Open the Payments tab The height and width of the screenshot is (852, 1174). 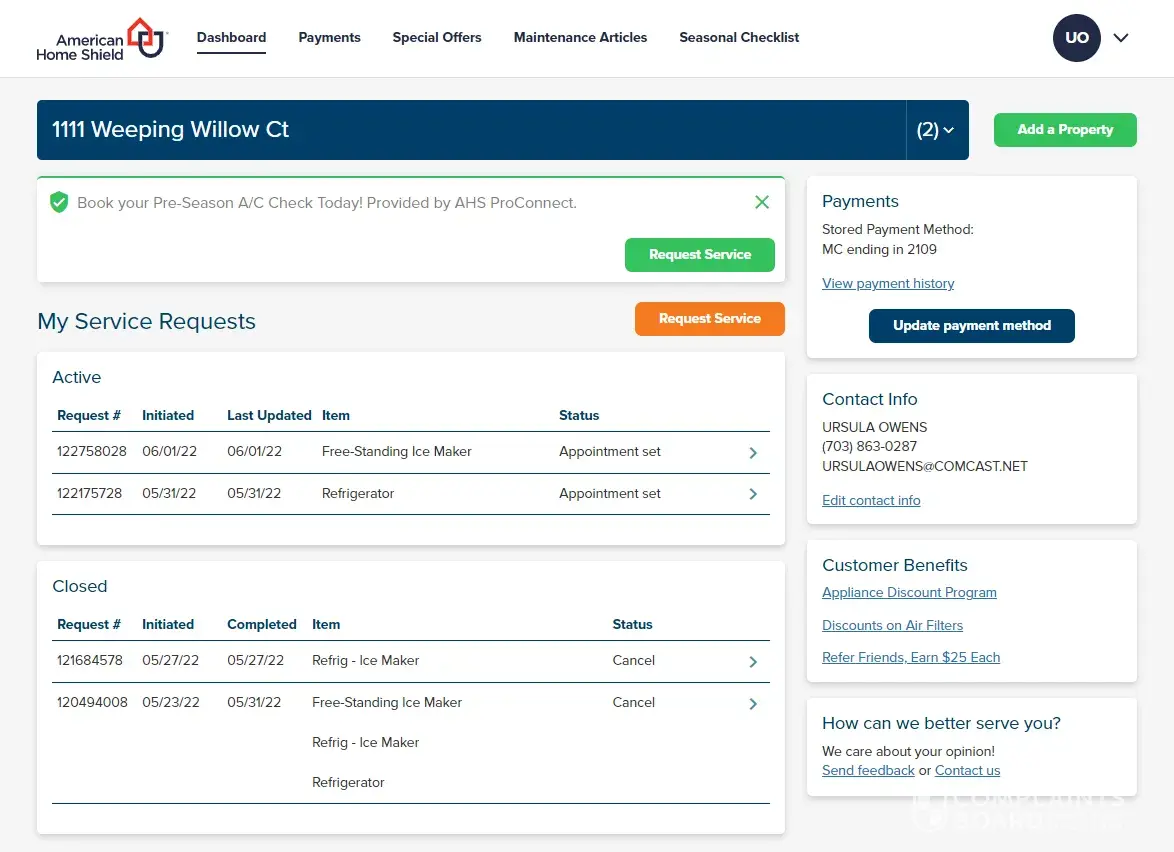point(329,38)
